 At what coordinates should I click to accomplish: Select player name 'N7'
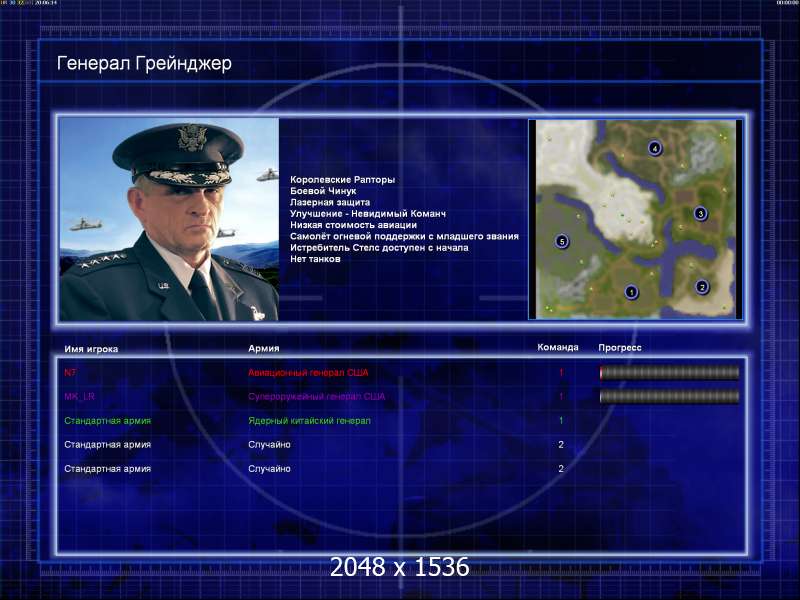[70, 372]
